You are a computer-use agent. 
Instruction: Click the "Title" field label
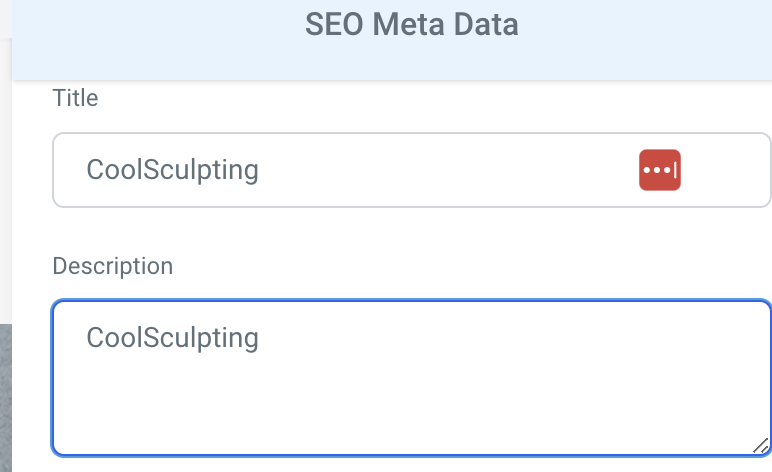click(75, 98)
